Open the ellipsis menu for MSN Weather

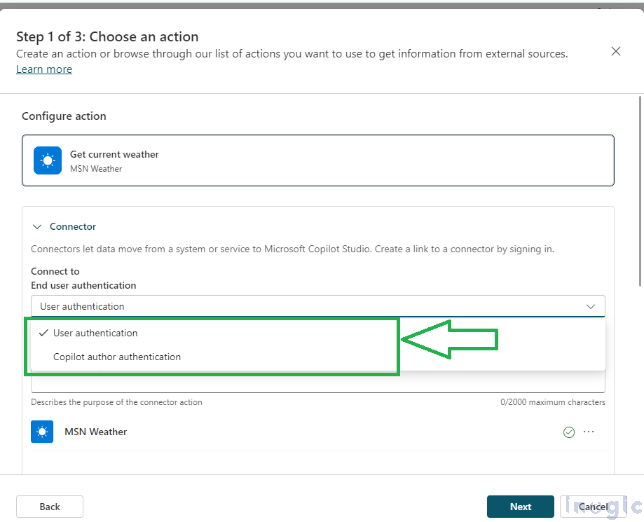[589, 432]
